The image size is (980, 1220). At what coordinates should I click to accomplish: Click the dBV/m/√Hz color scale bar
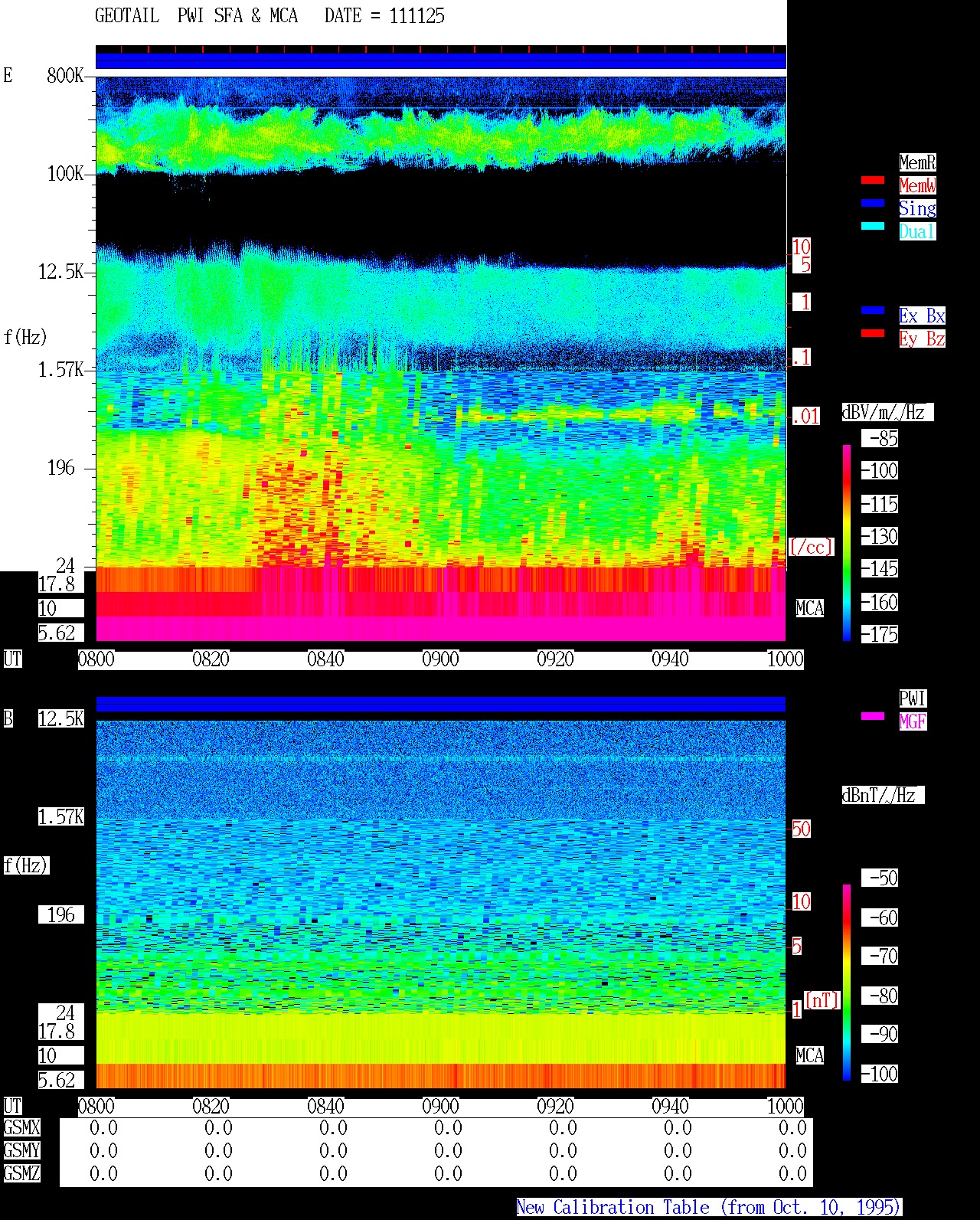(847, 542)
